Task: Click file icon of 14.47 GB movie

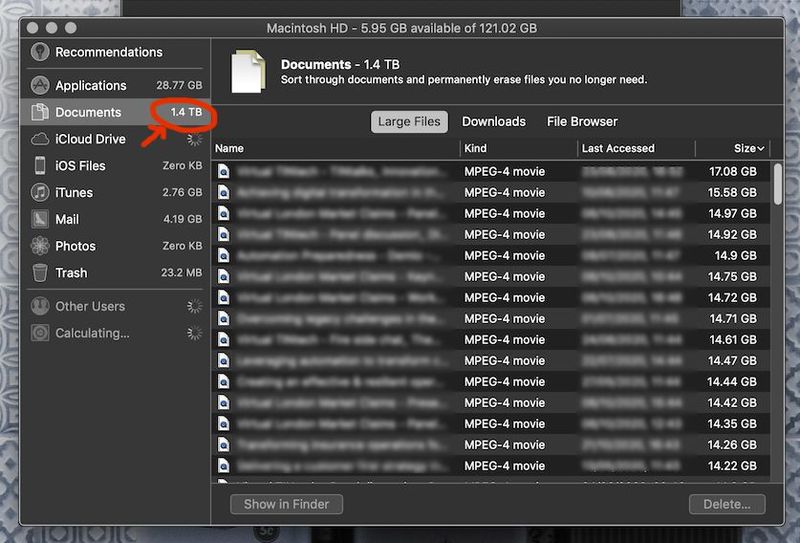Action: pos(223,361)
